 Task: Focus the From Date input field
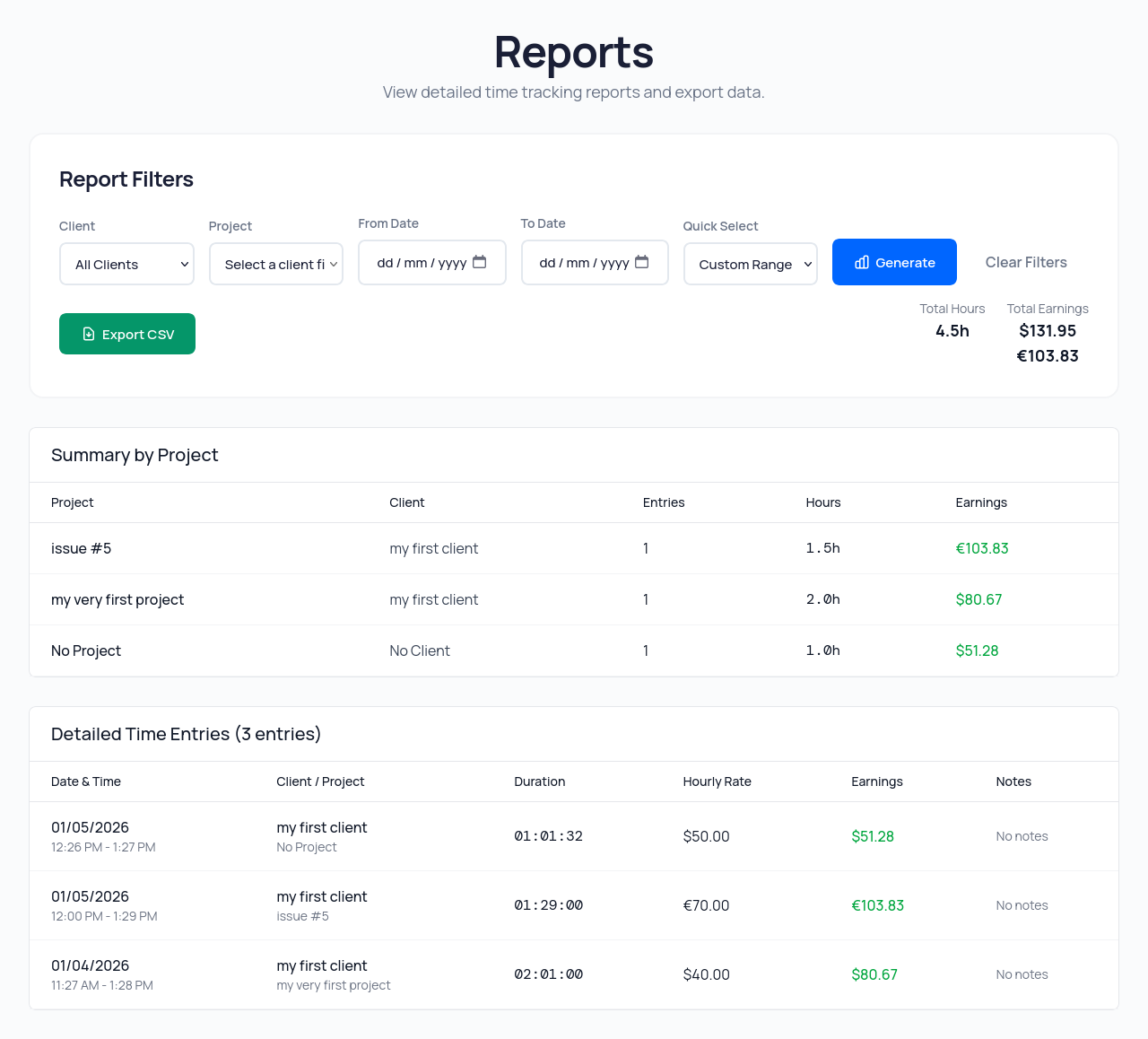coord(432,262)
